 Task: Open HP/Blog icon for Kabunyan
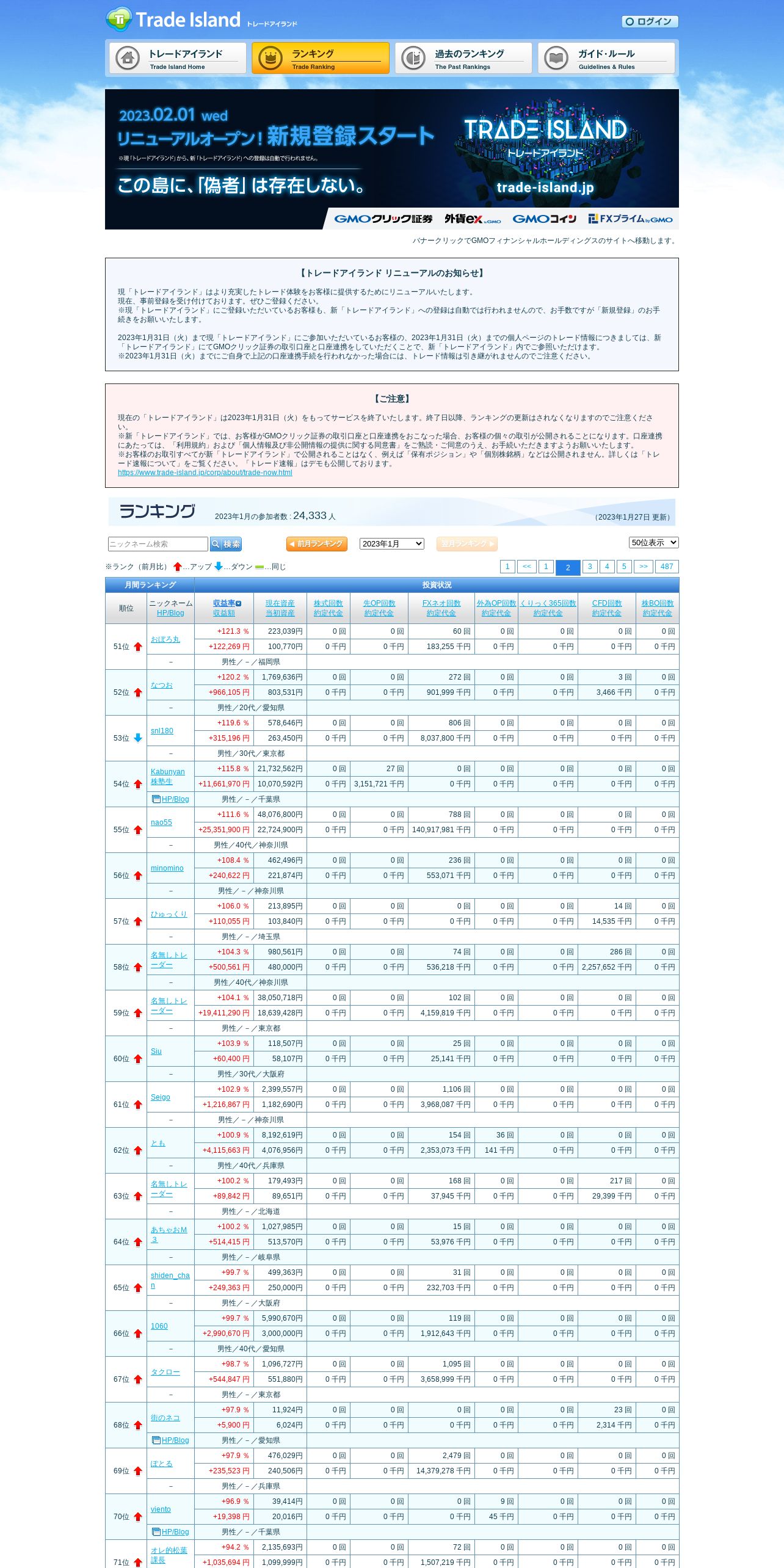[156, 799]
